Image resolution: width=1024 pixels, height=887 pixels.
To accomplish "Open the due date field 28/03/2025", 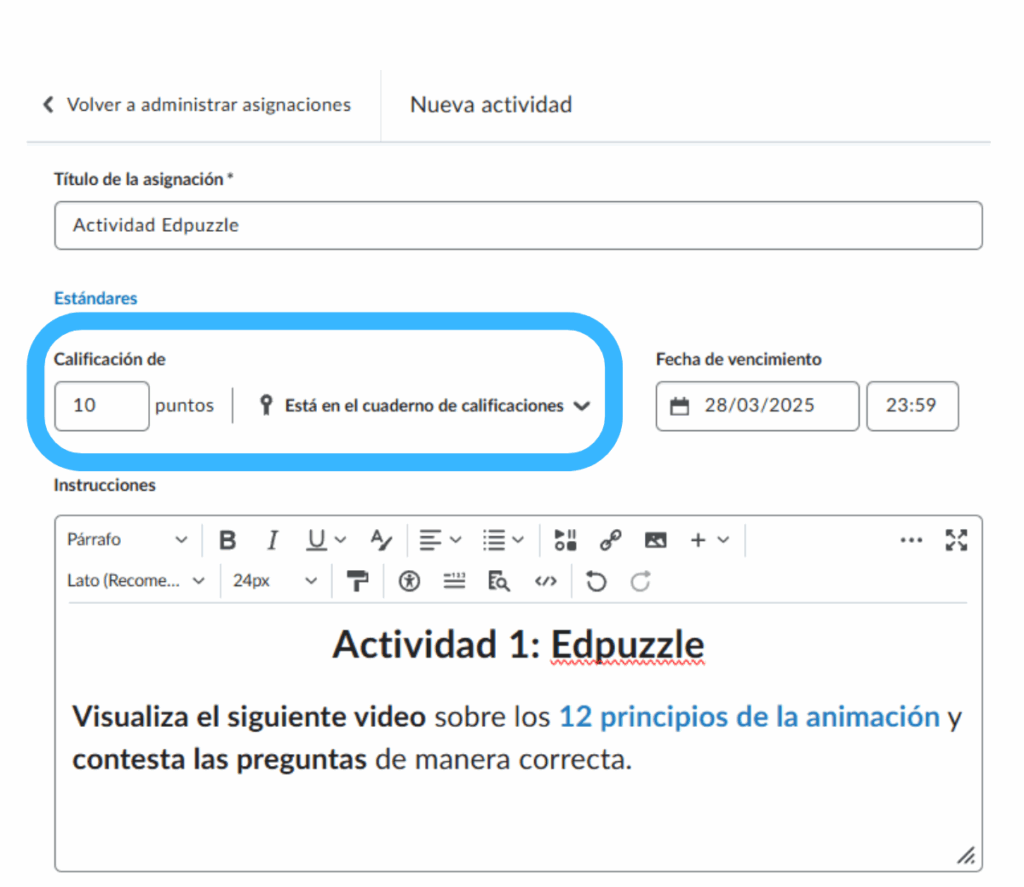I will (757, 406).
